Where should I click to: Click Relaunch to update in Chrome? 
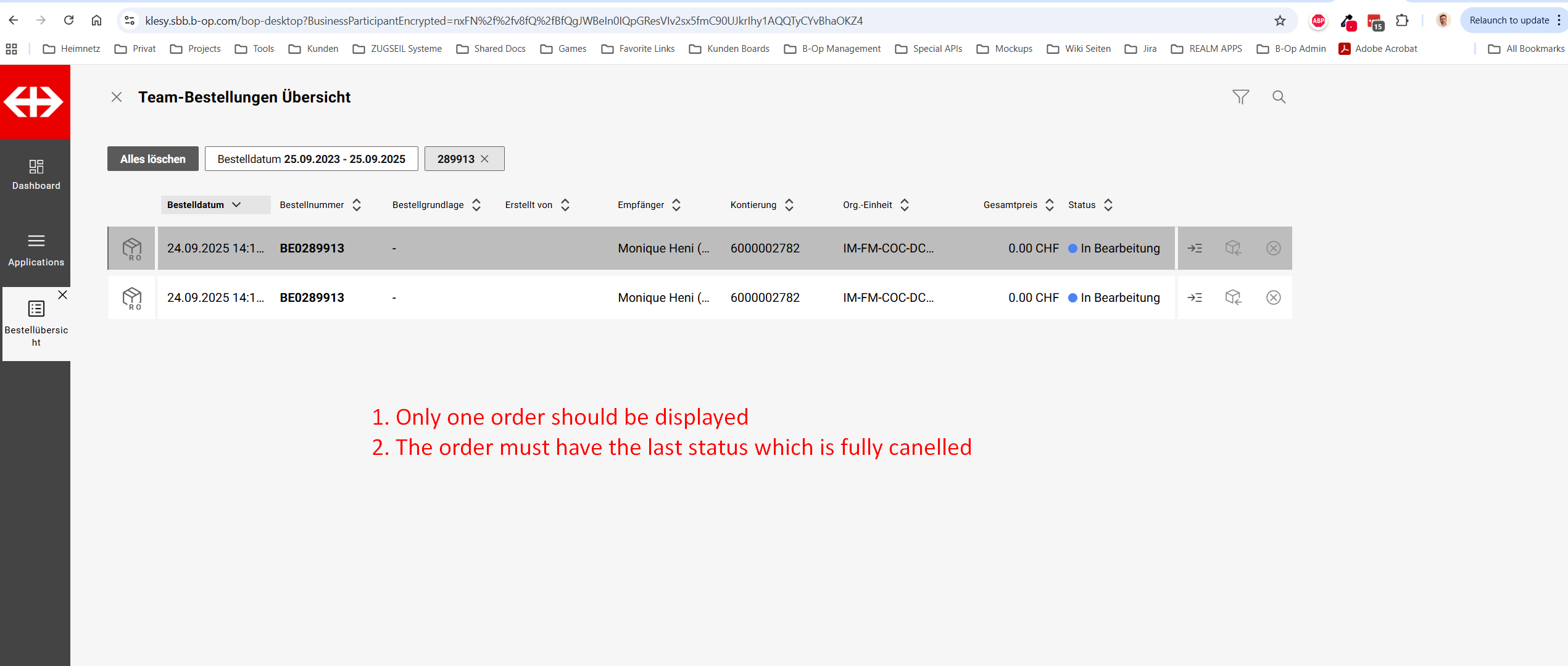(x=1508, y=20)
